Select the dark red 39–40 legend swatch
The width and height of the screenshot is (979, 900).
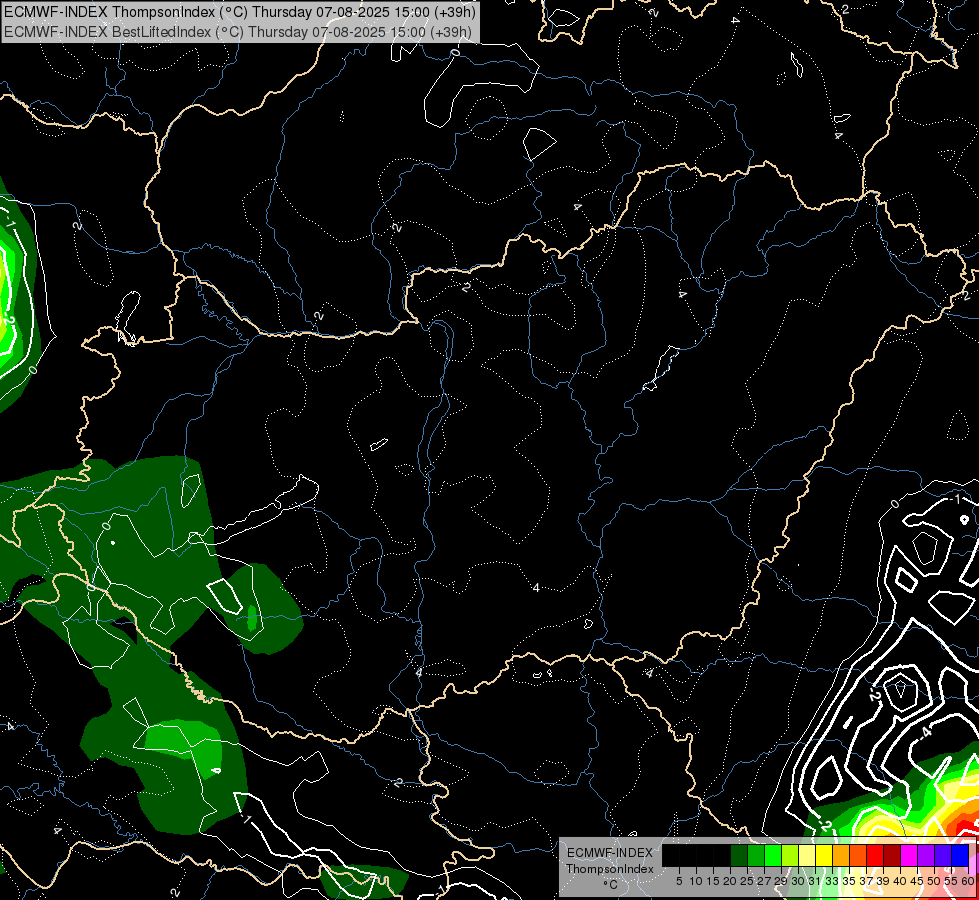tap(892, 855)
